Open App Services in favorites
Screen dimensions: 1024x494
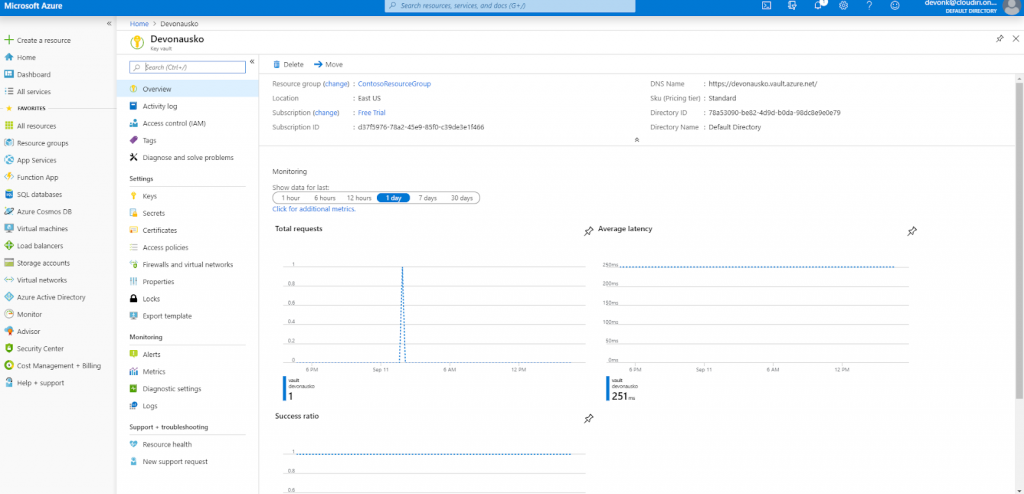point(31,160)
